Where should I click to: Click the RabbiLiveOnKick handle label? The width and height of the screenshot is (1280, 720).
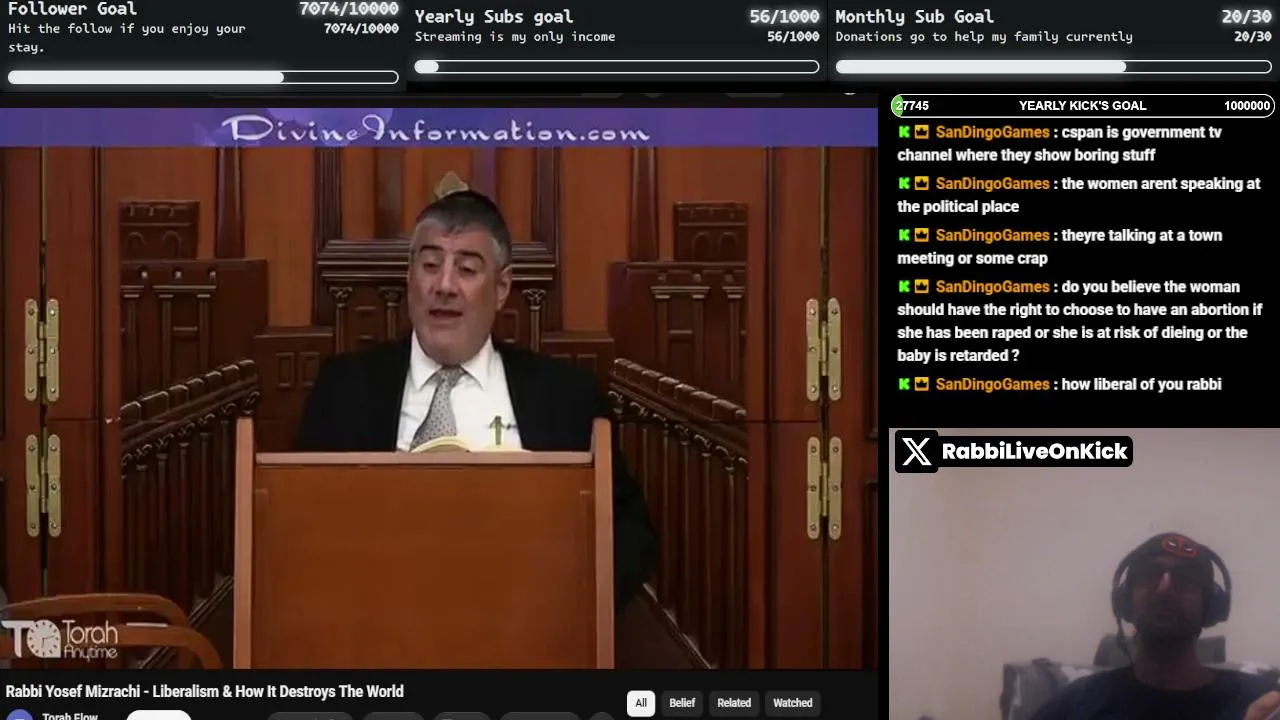click(x=1035, y=452)
